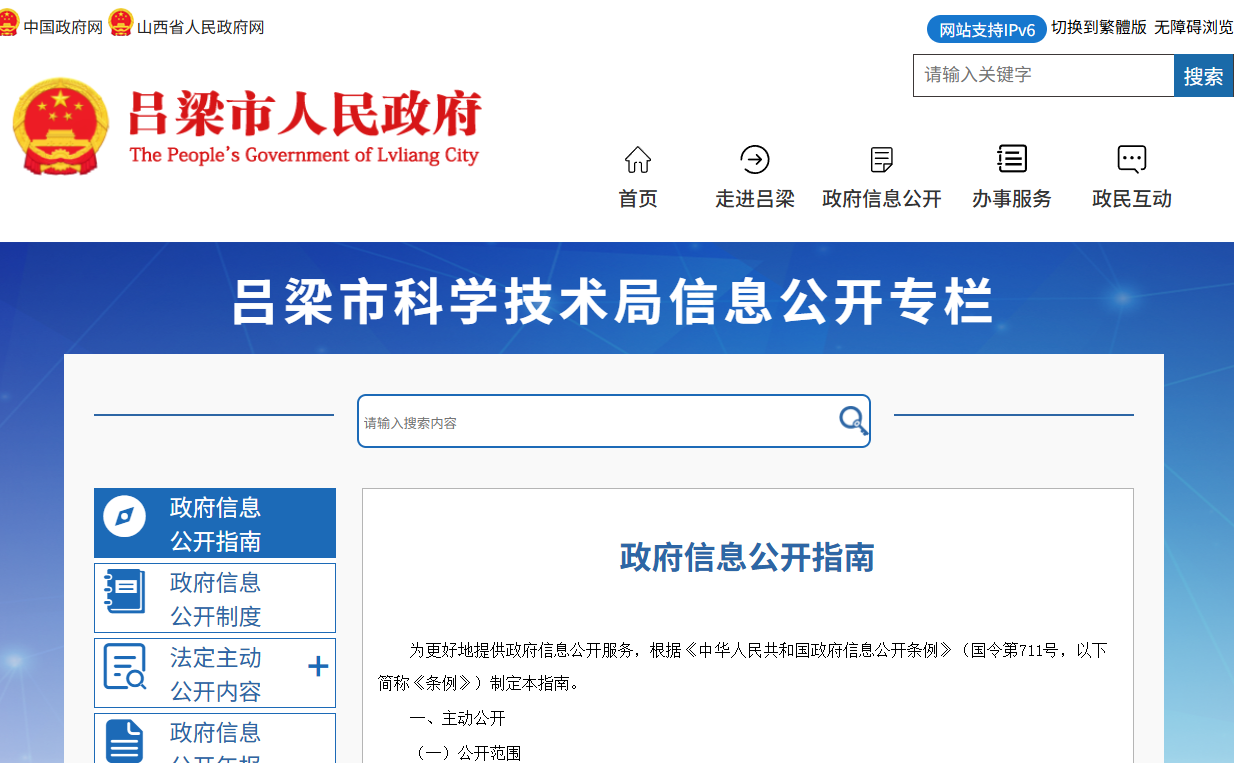
Task: Click the blue 搜索 button
Action: click(1204, 76)
